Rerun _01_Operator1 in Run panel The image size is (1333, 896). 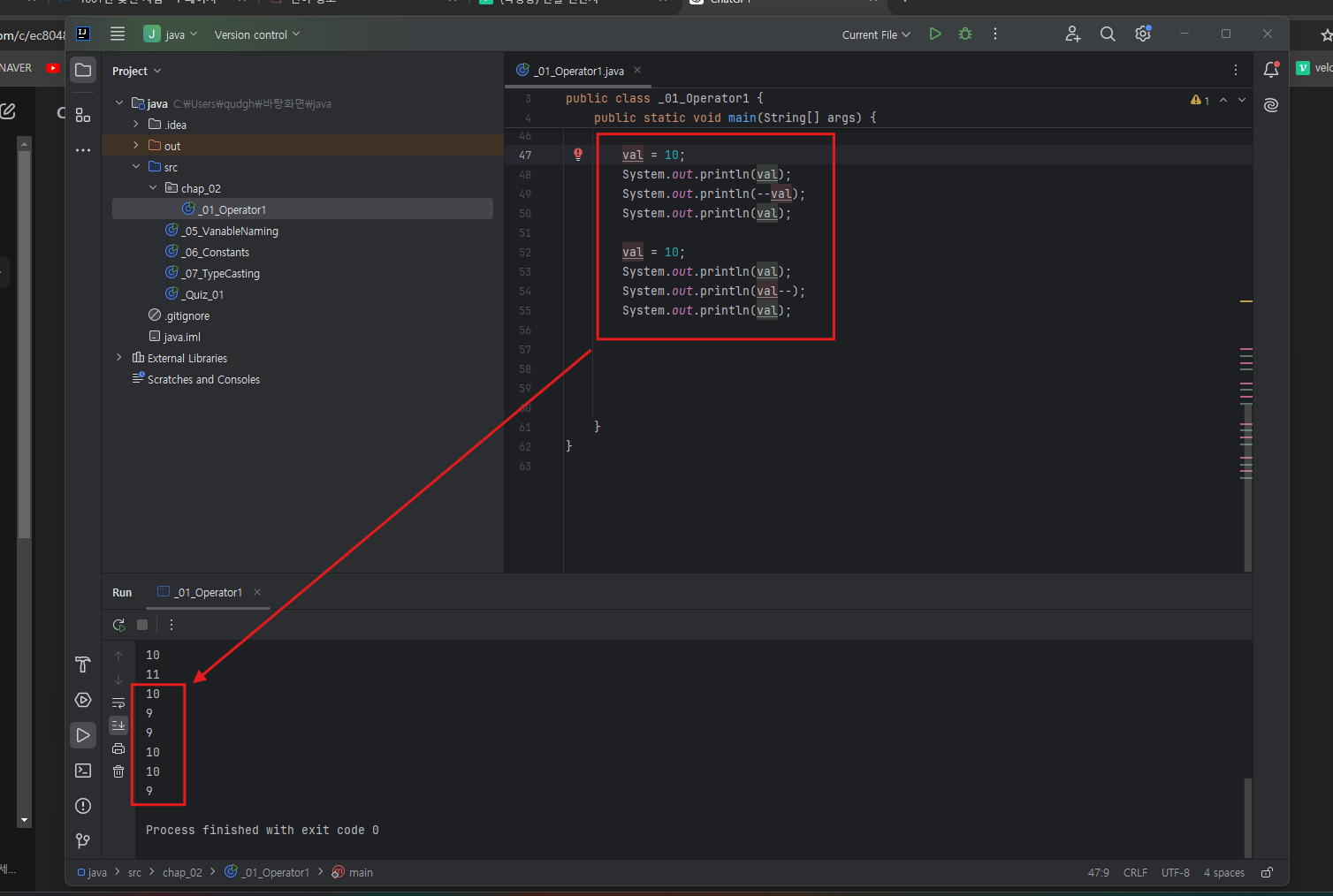point(119,625)
